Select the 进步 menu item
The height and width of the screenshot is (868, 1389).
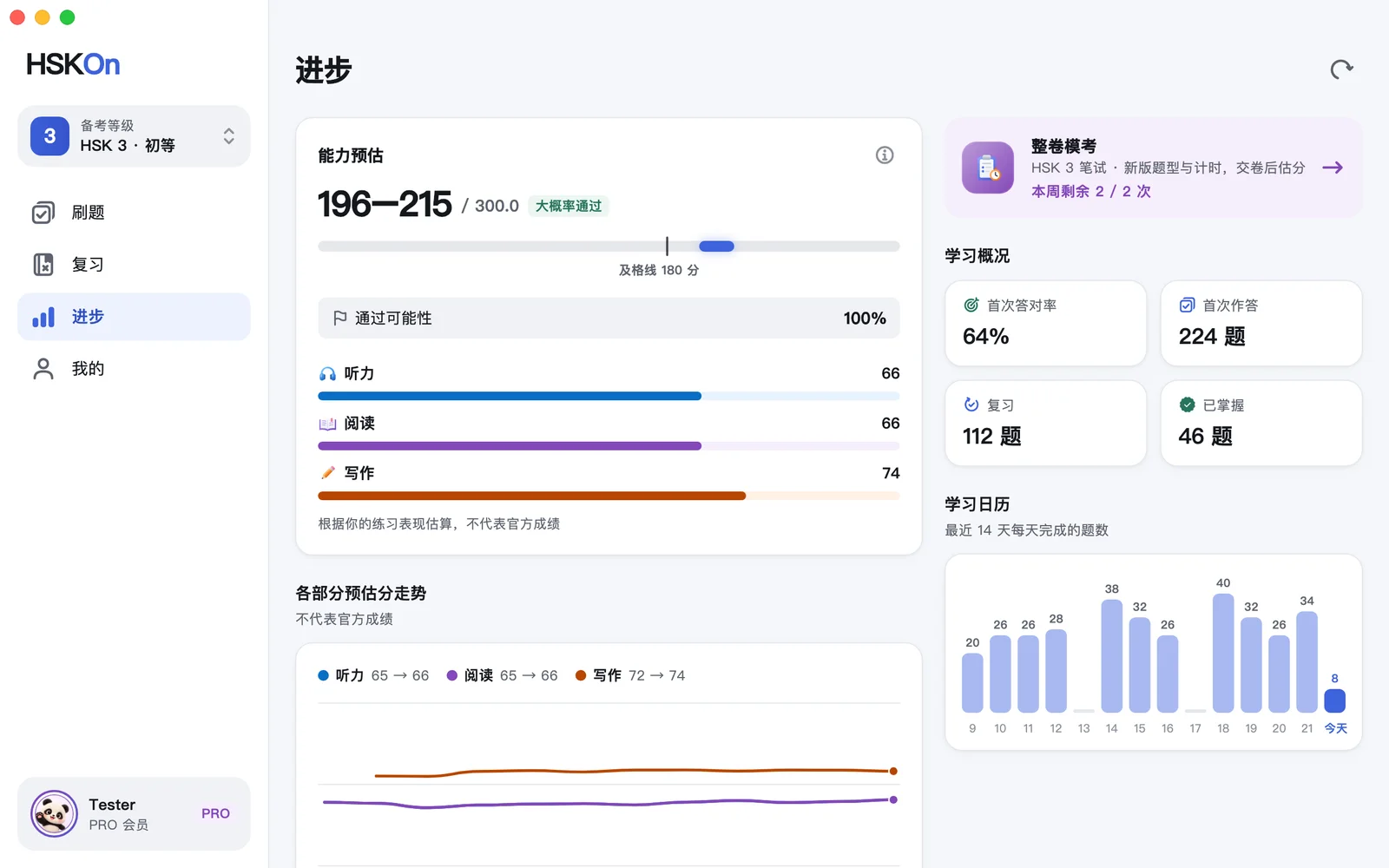pyautogui.click(x=134, y=317)
